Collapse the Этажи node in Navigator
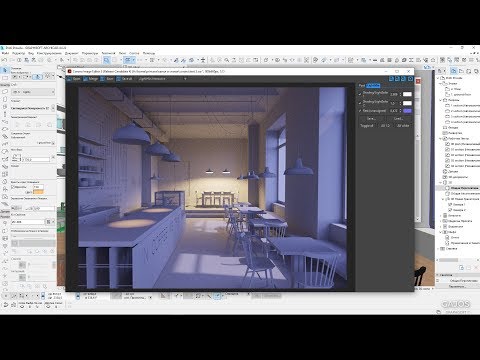Image resolution: width=480 pixels, height=360 pixels. tap(441, 83)
